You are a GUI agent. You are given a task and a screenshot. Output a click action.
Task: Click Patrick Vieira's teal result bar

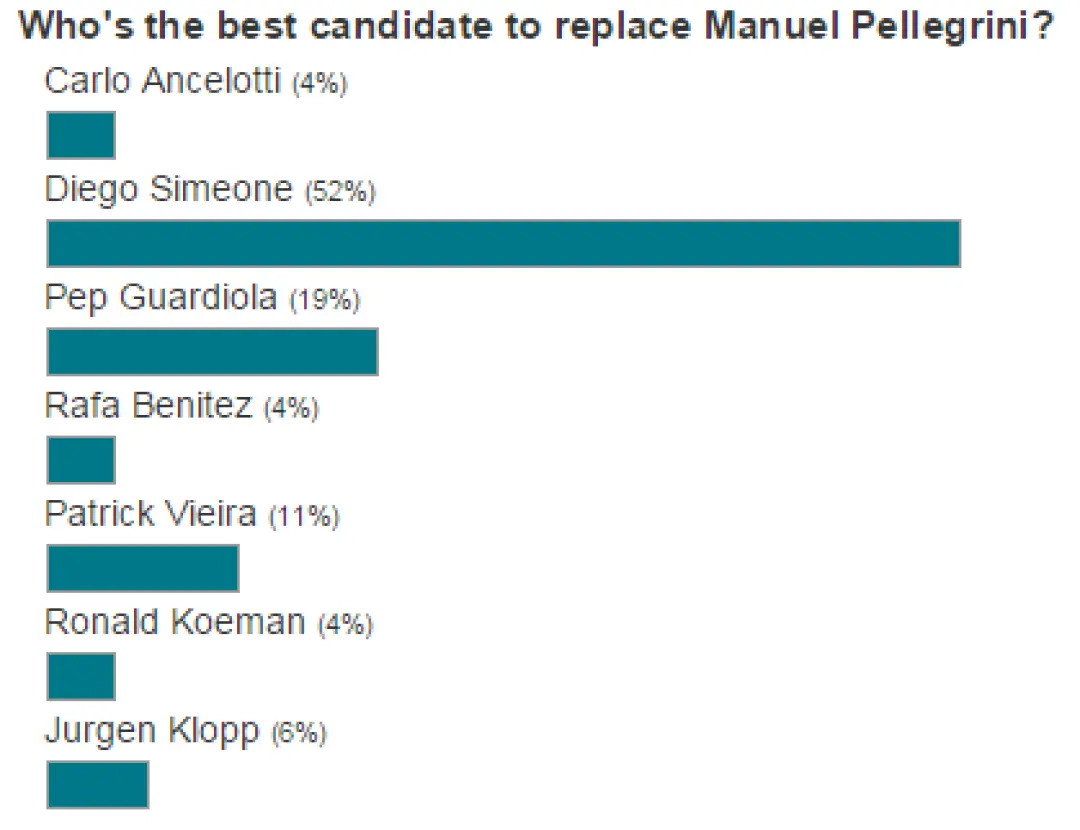tap(143, 568)
